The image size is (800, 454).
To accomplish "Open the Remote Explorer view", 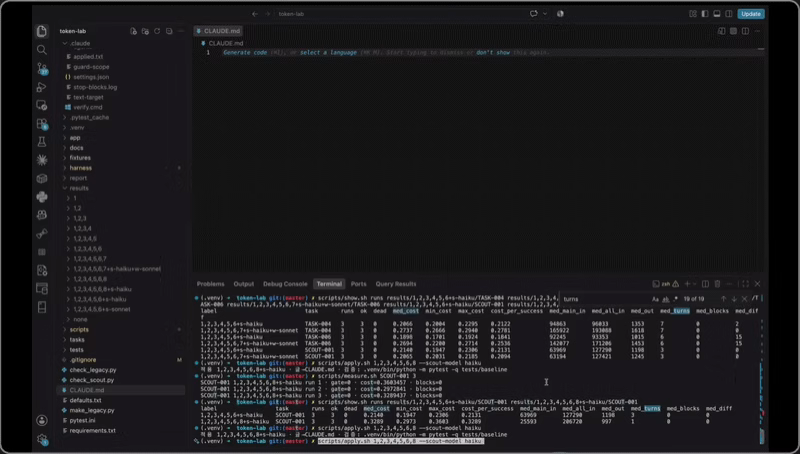I will pyautogui.click(x=42, y=105).
